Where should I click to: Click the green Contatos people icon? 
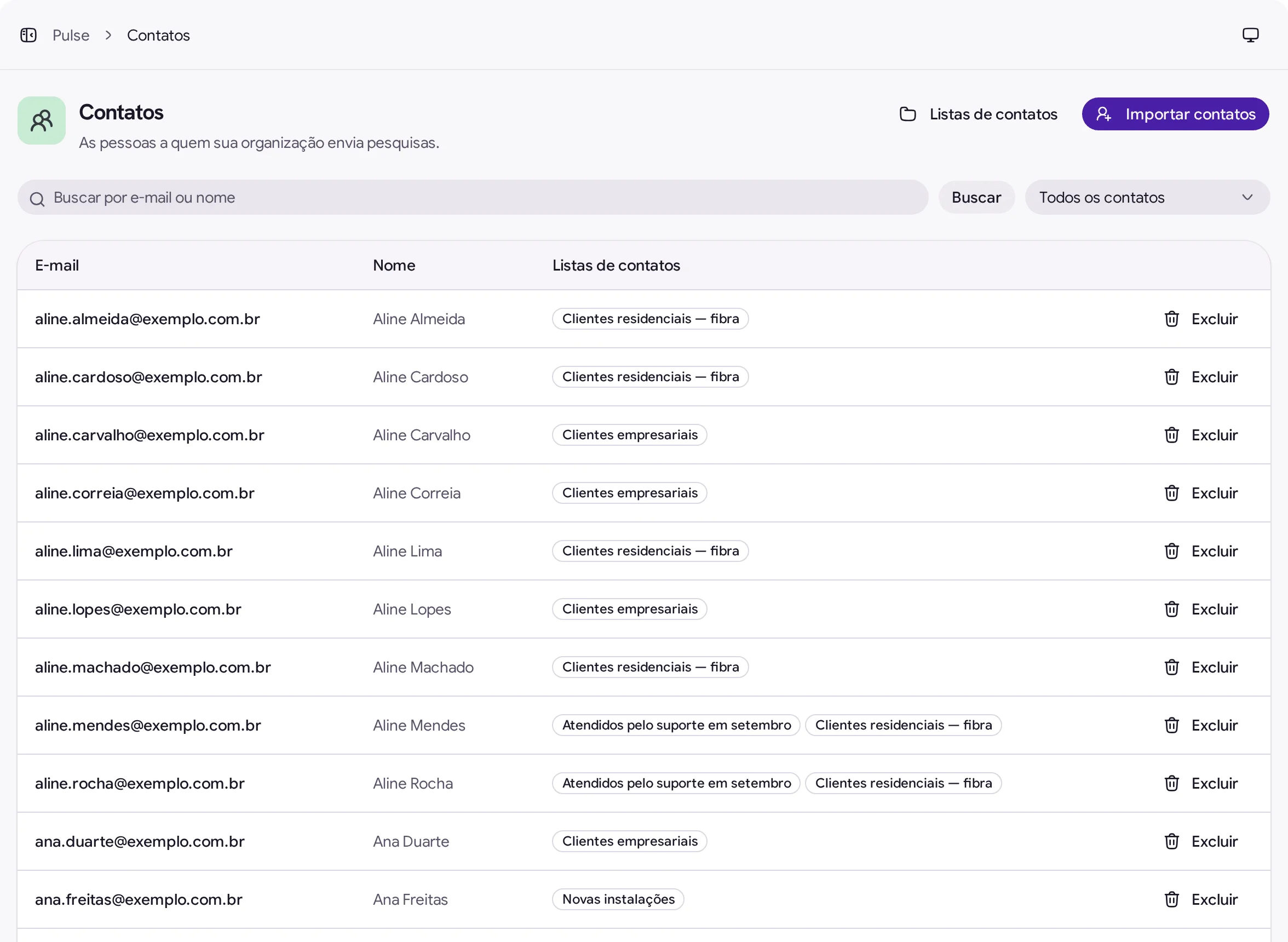(x=42, y=120)
